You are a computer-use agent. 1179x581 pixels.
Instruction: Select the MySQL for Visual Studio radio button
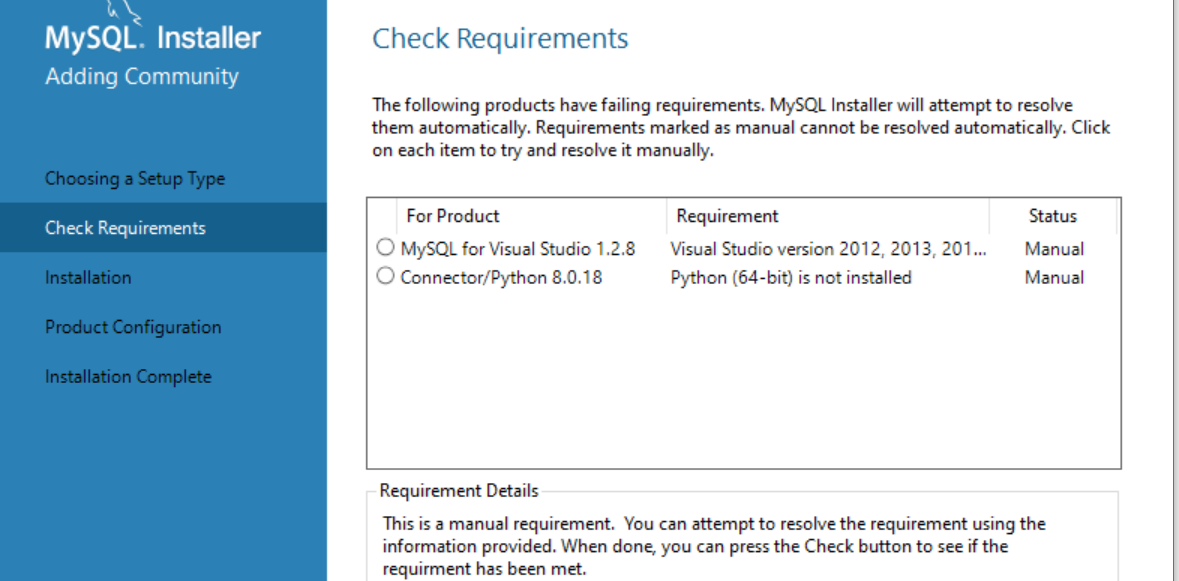coord(385,248)
